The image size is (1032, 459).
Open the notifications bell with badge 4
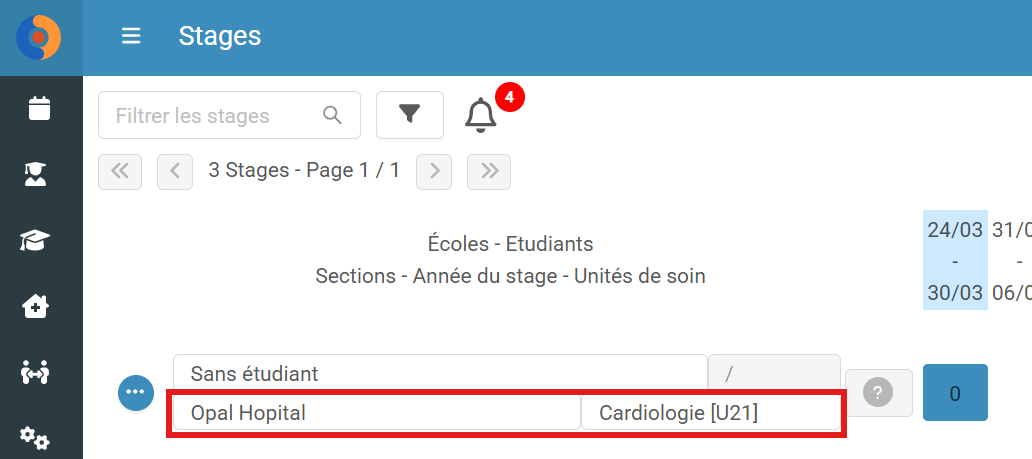tap(481, 115)
